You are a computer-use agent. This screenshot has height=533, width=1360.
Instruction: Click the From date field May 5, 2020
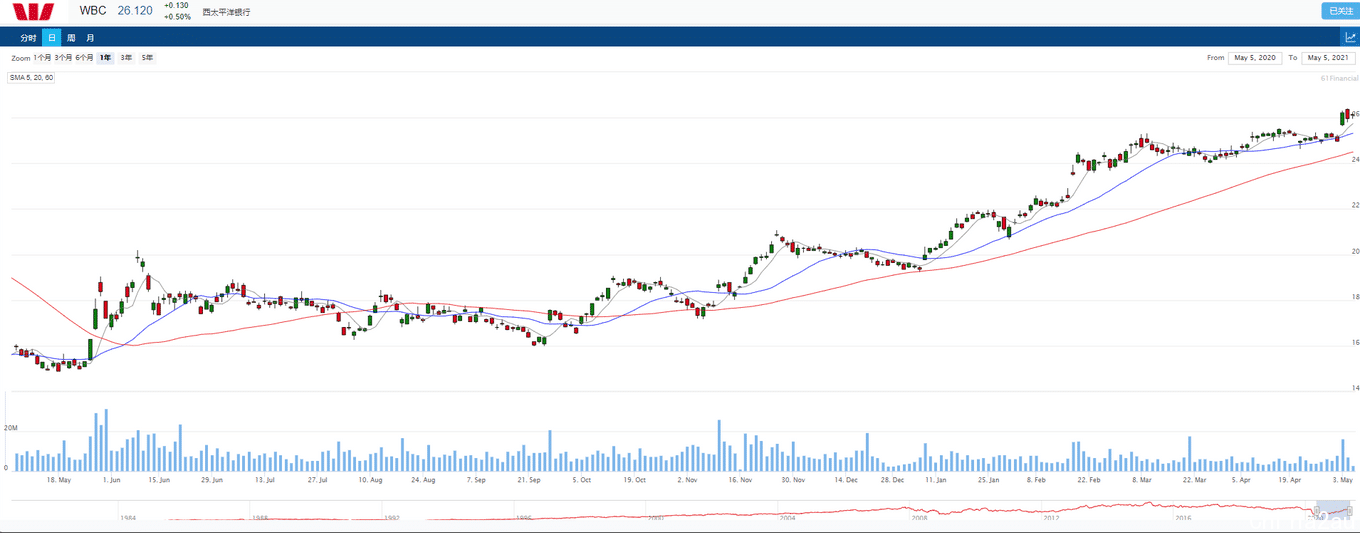1255,58
